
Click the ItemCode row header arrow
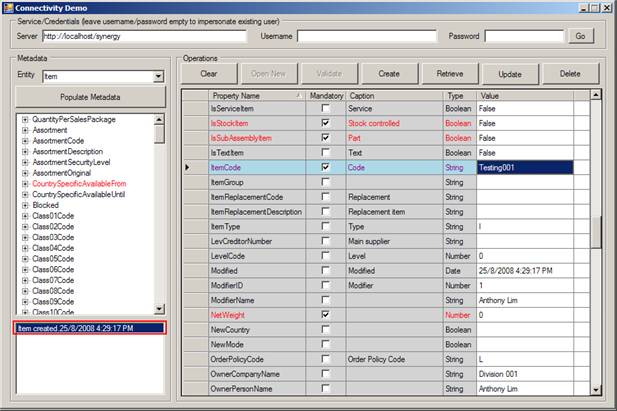click(x=195, y=167)
